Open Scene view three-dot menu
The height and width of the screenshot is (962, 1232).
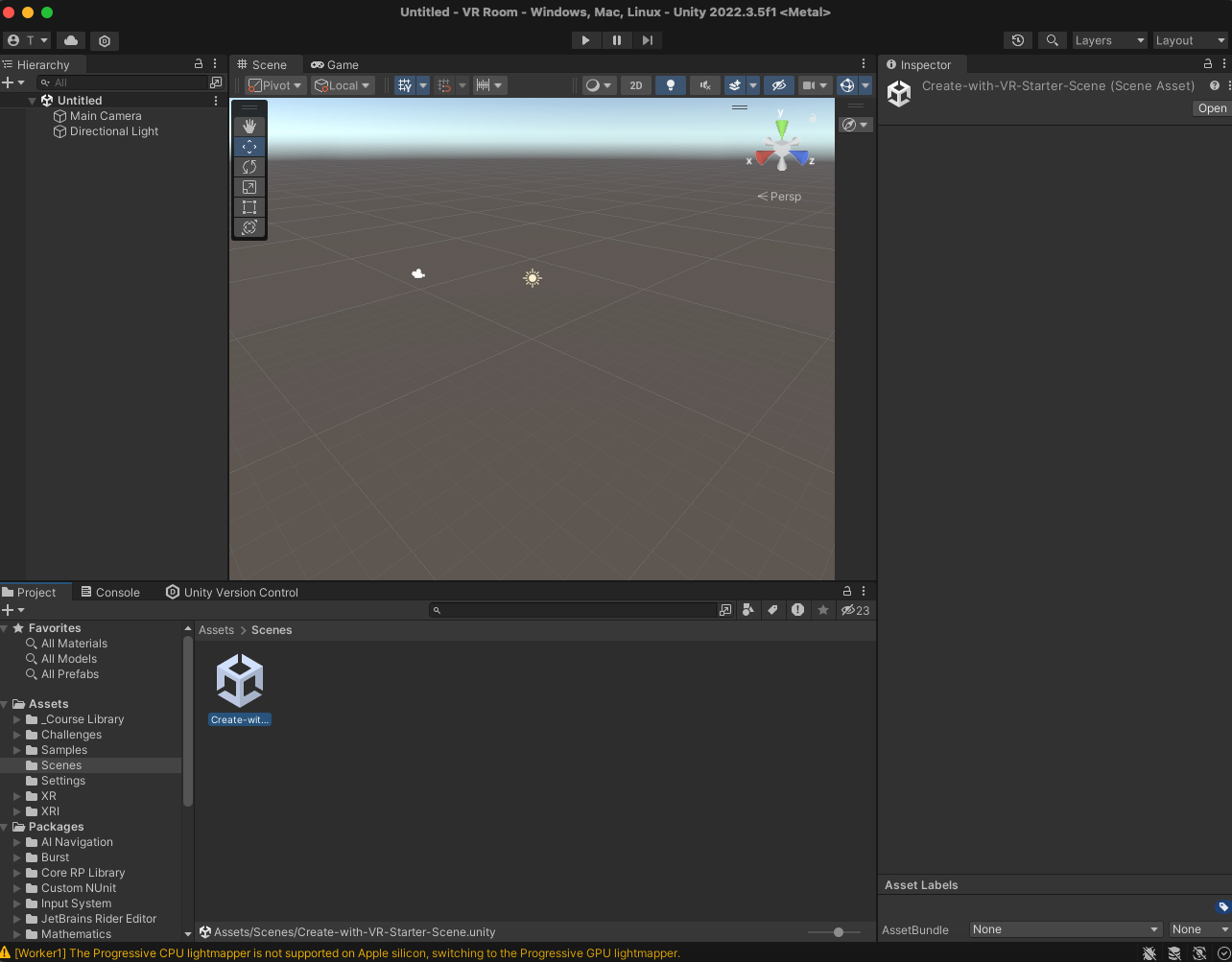pos(864,63)
